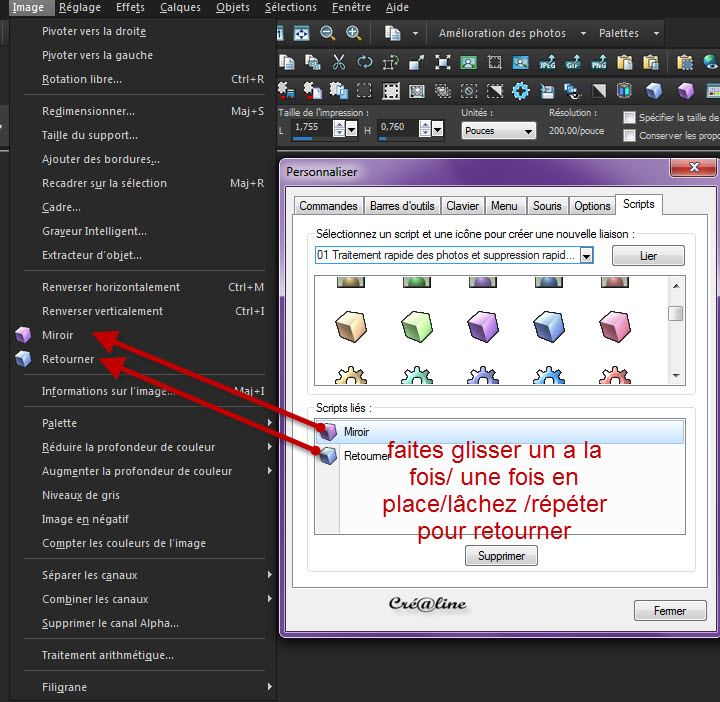This screenshot has width=720, height=702.
Task: Expand the script selection combo box
Action: [x=586, y=256]
